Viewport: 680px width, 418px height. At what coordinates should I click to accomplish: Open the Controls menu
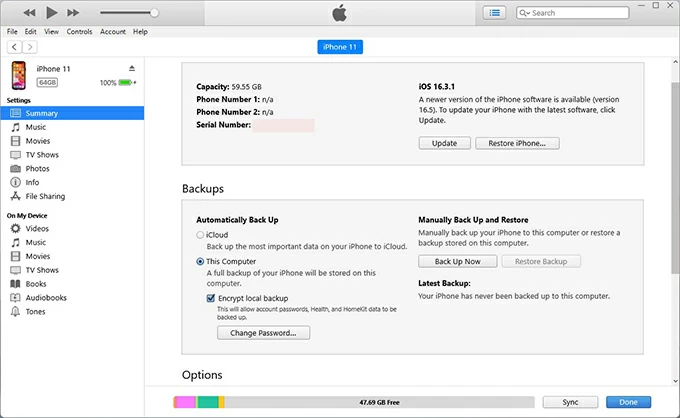coord(79,32)
